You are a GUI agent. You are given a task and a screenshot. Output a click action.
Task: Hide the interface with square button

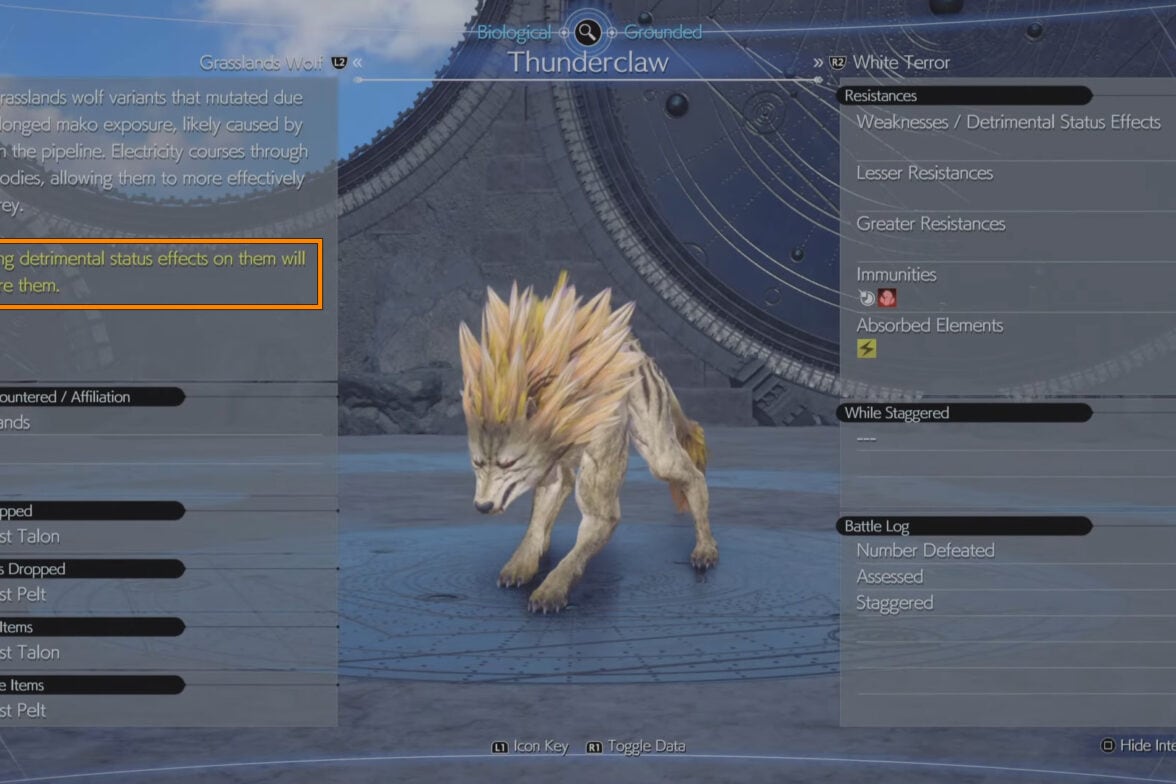tap(1138, 745)
